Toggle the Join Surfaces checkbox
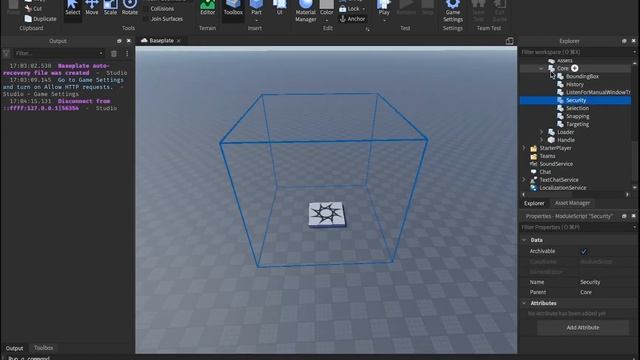This screenshot has height=360, width=640. pyautogui.click(x=146, y=19)
